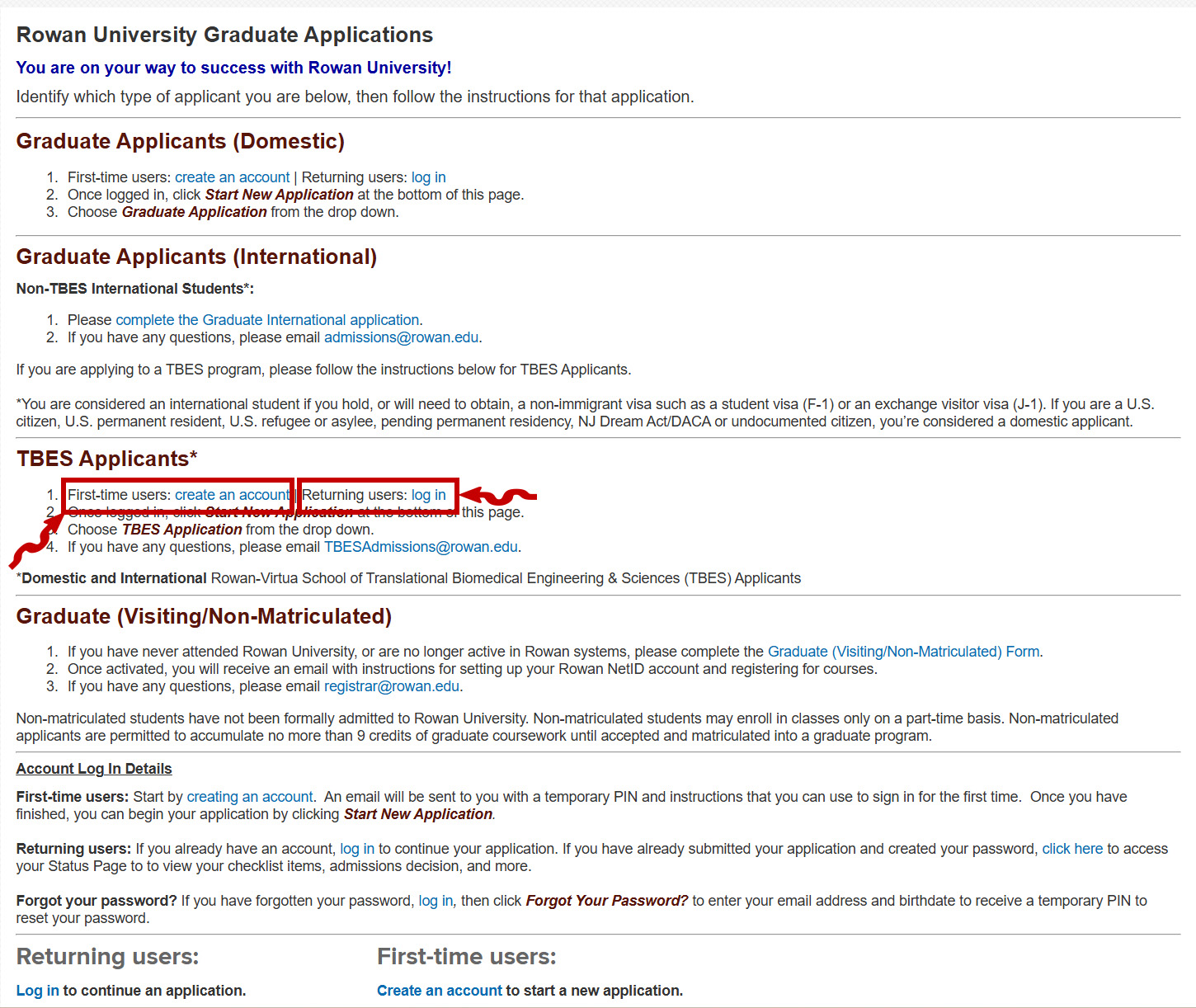Click 'Choose TBES Application from the drop down' step
The image size is (1196, 1008).
(x=220, y=530)
